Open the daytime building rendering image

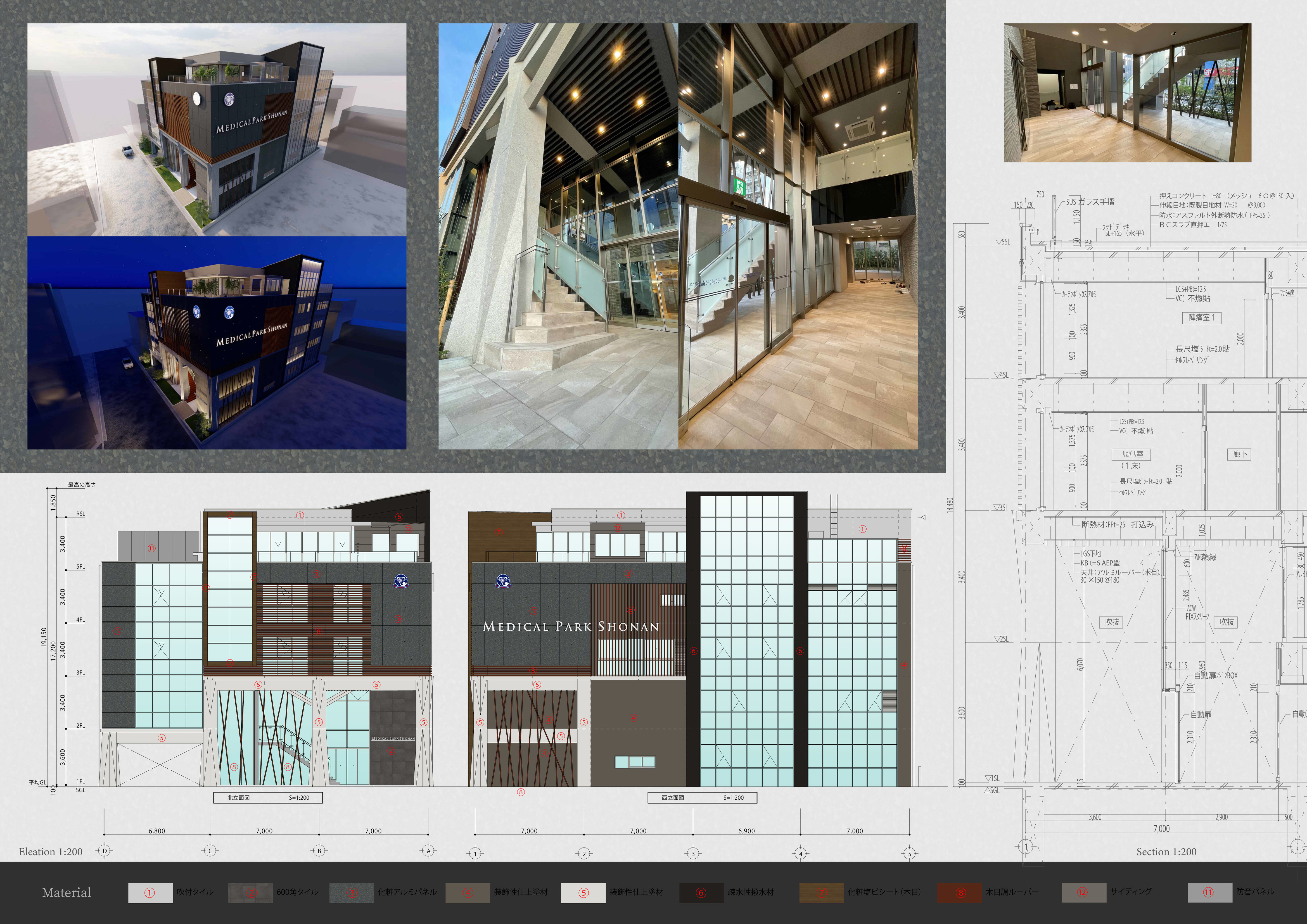[217, 130]
